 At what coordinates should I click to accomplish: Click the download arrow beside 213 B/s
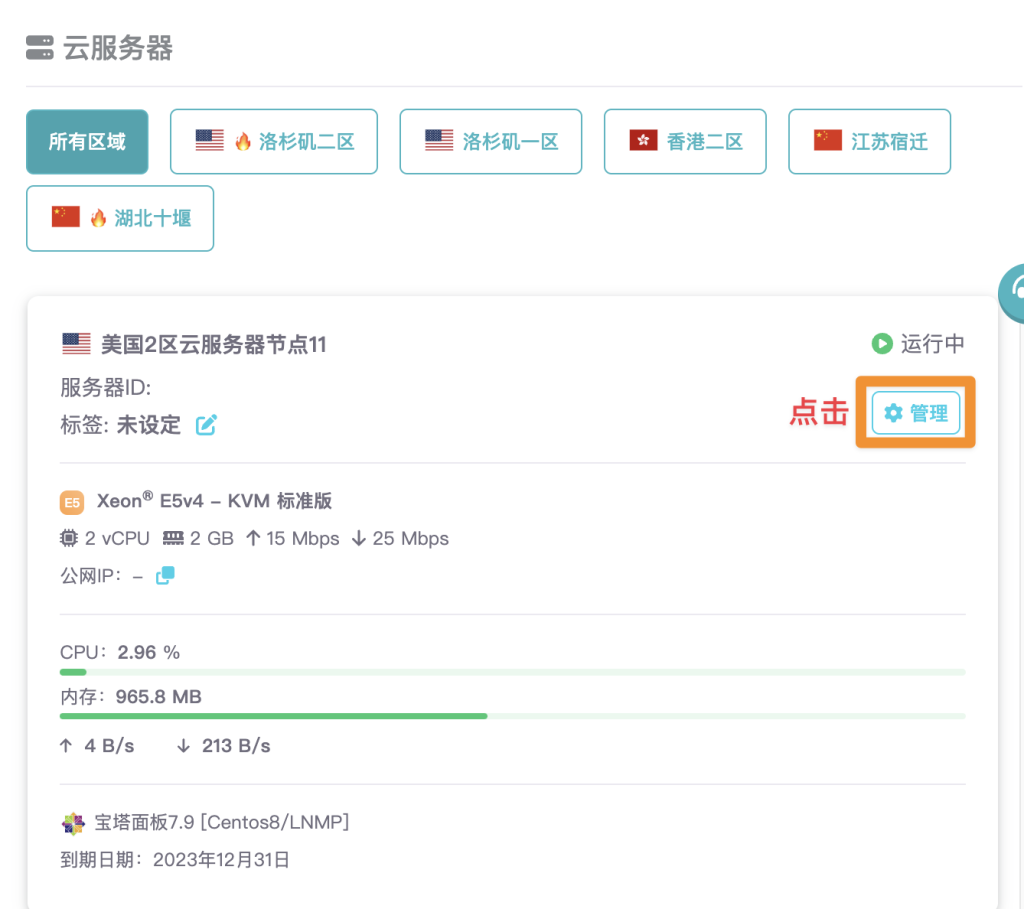click(184, 746)
